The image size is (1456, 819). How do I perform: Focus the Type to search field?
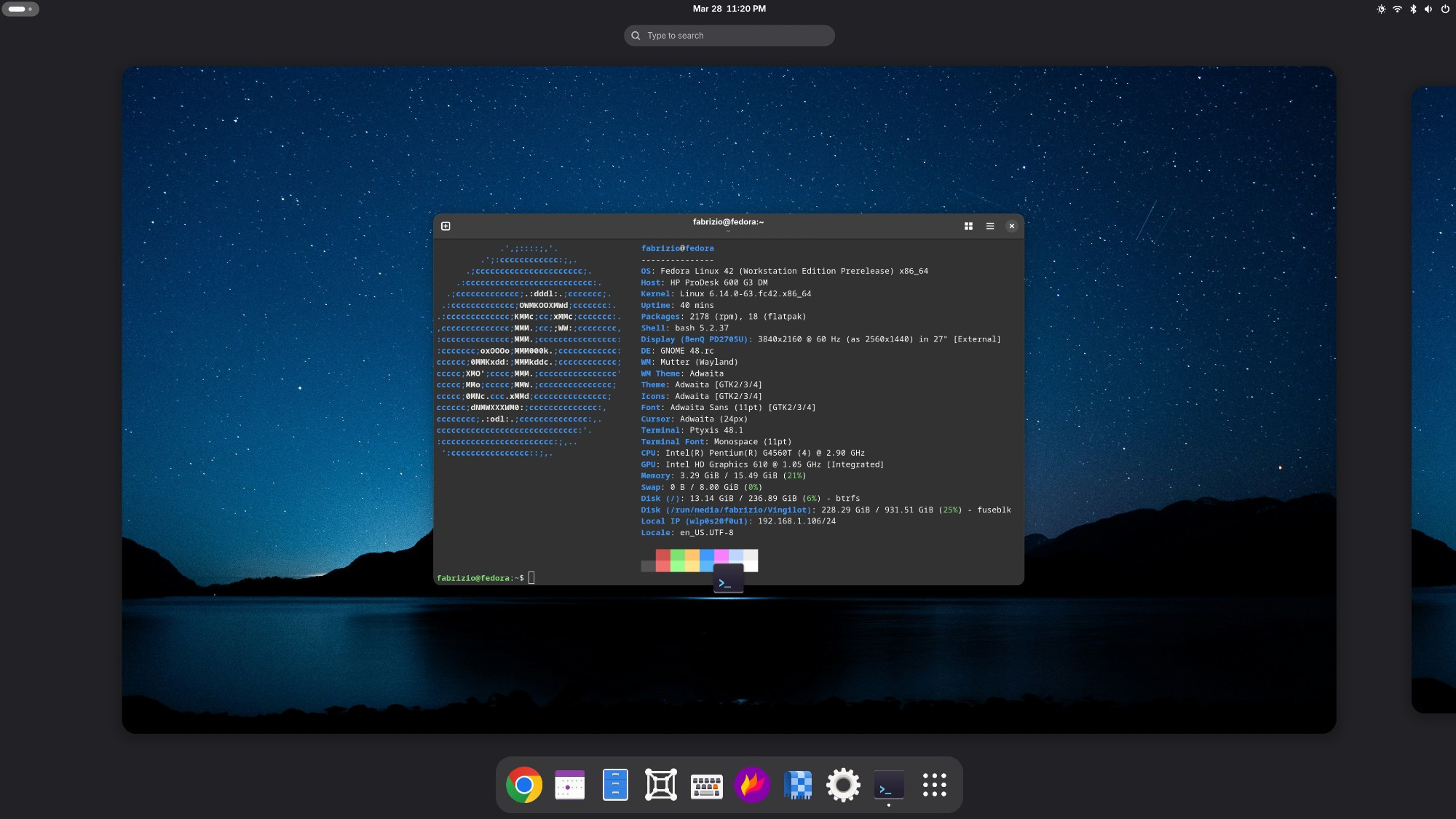tap(729, 36)
